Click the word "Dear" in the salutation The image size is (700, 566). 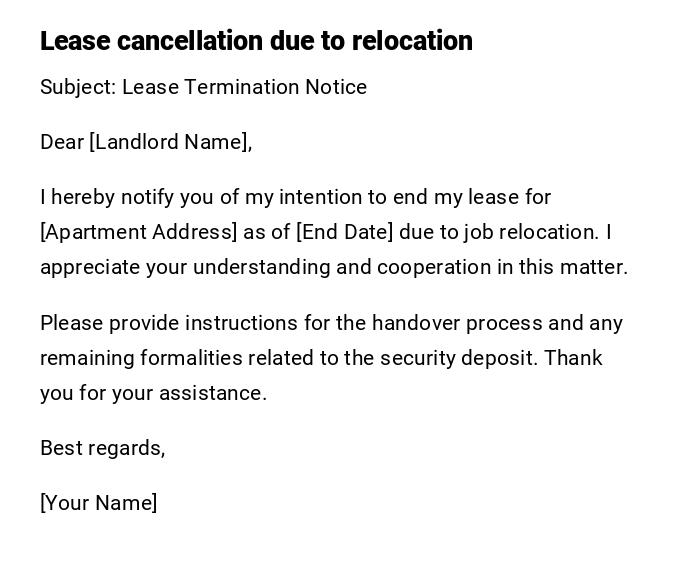[62, 142]
